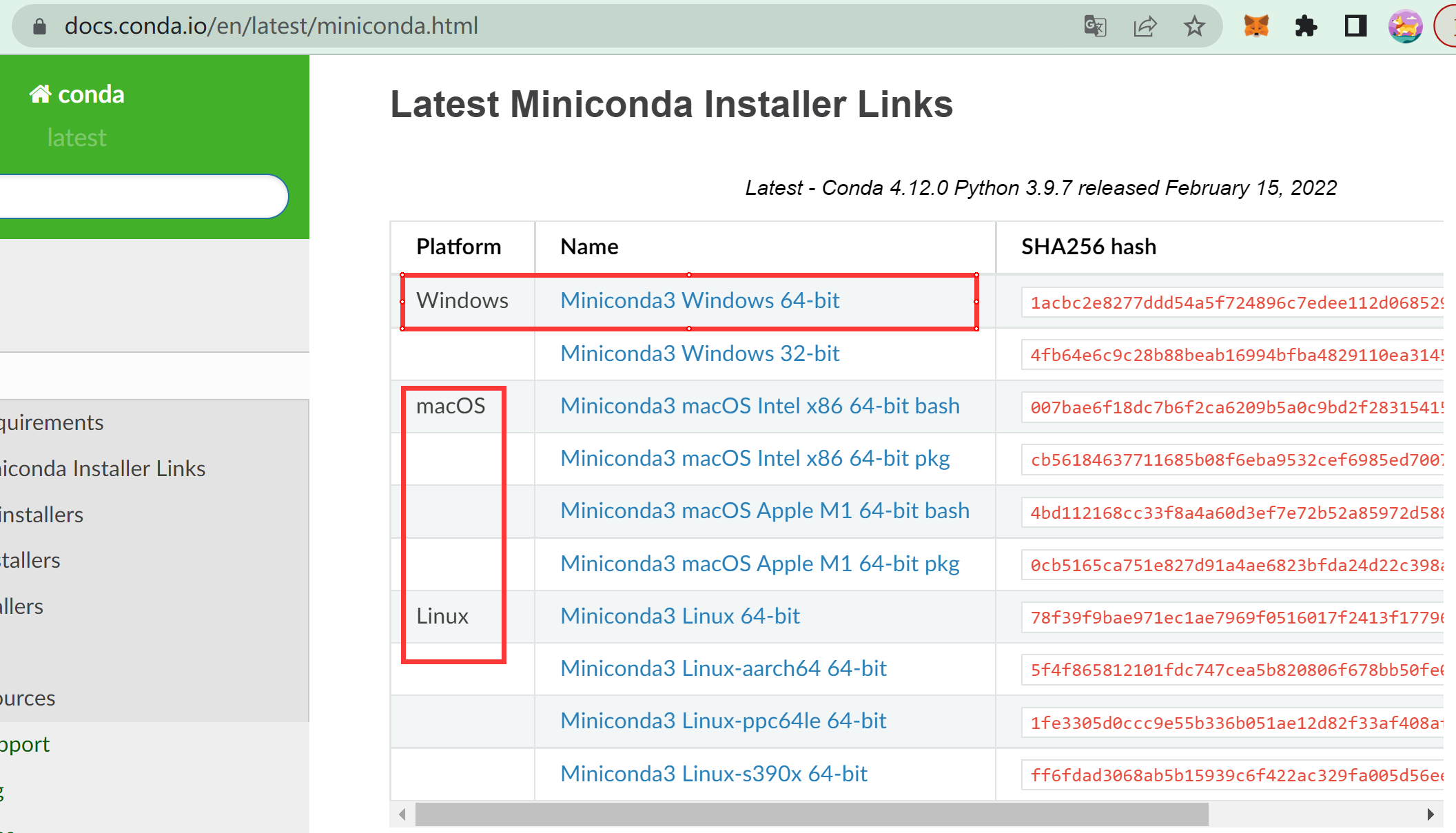Download Miniconda3 Windows 64-bit

(x=699, y=300)
